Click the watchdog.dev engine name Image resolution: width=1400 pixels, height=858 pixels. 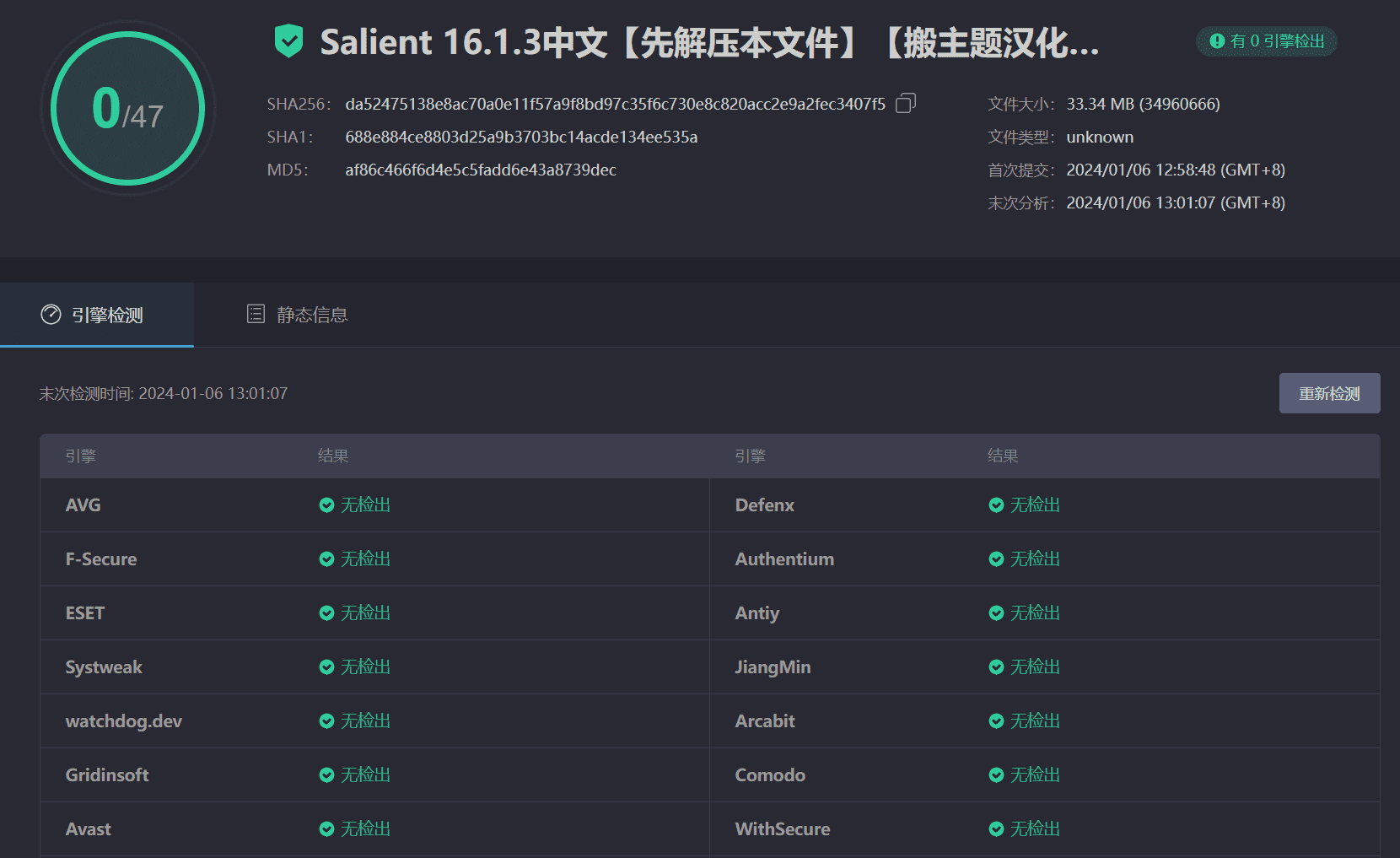click(x=124, y=721)
